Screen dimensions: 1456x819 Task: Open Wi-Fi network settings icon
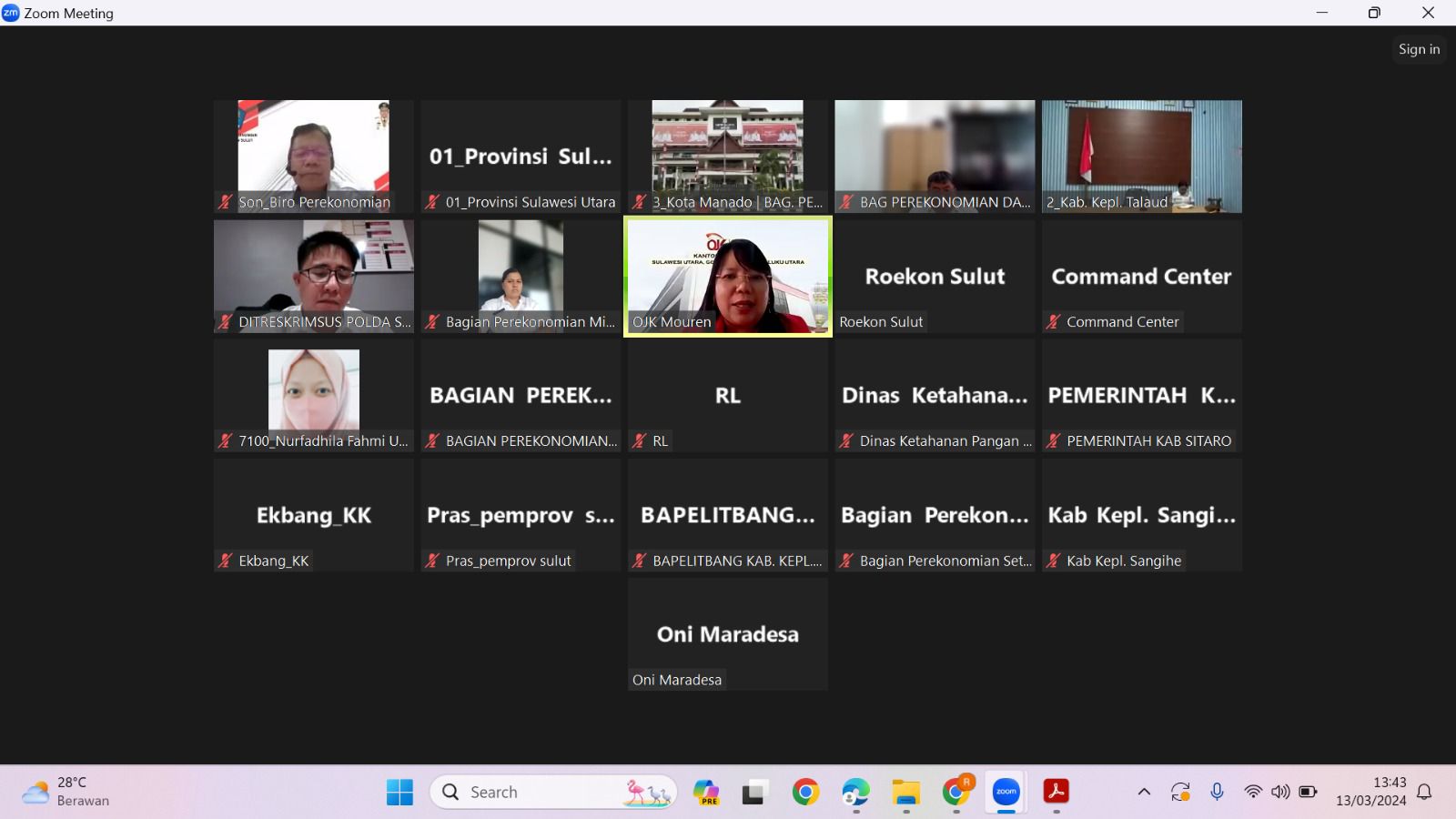1253,792
